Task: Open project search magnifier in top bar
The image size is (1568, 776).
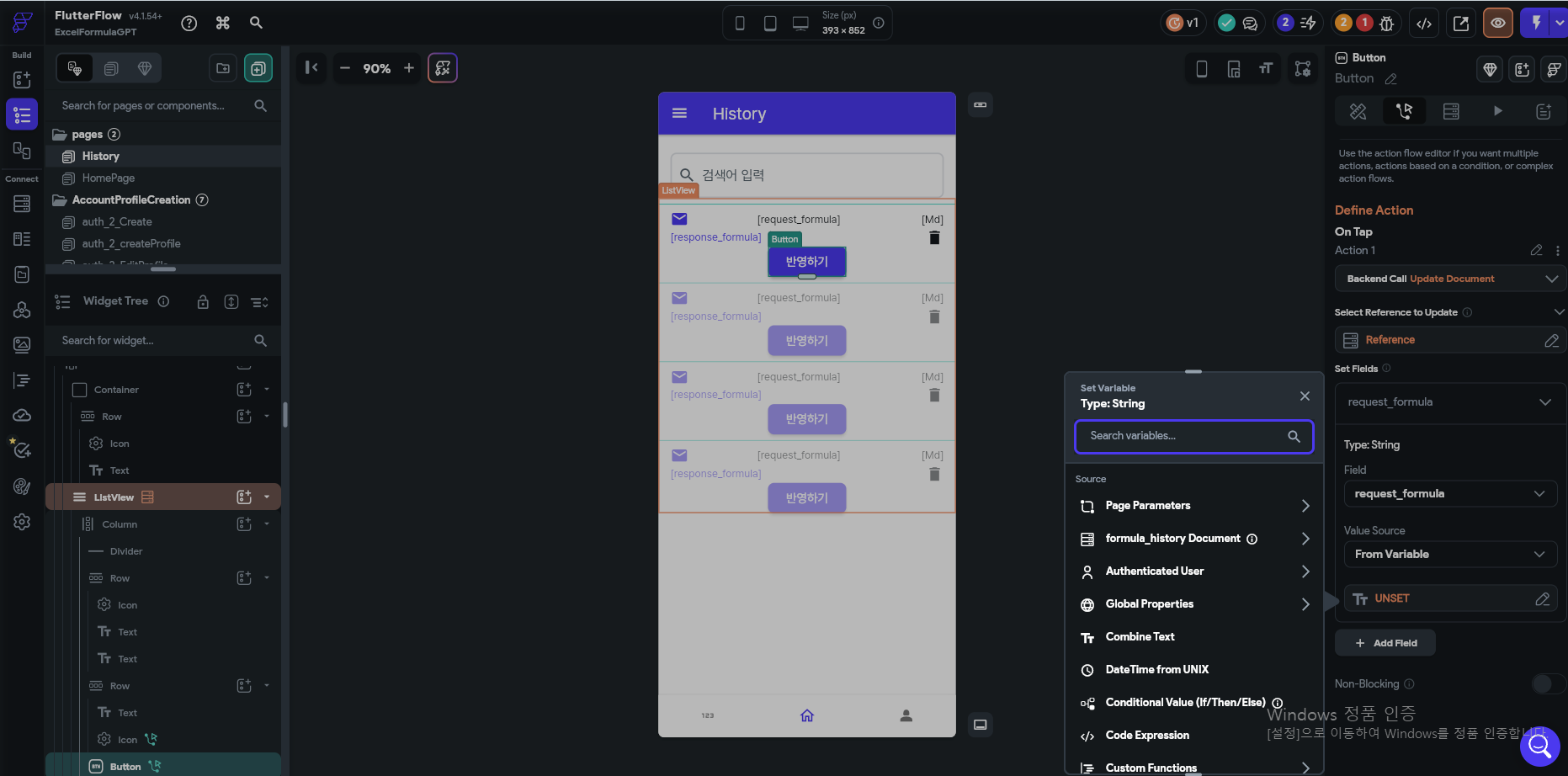Action: pos(257,23)
